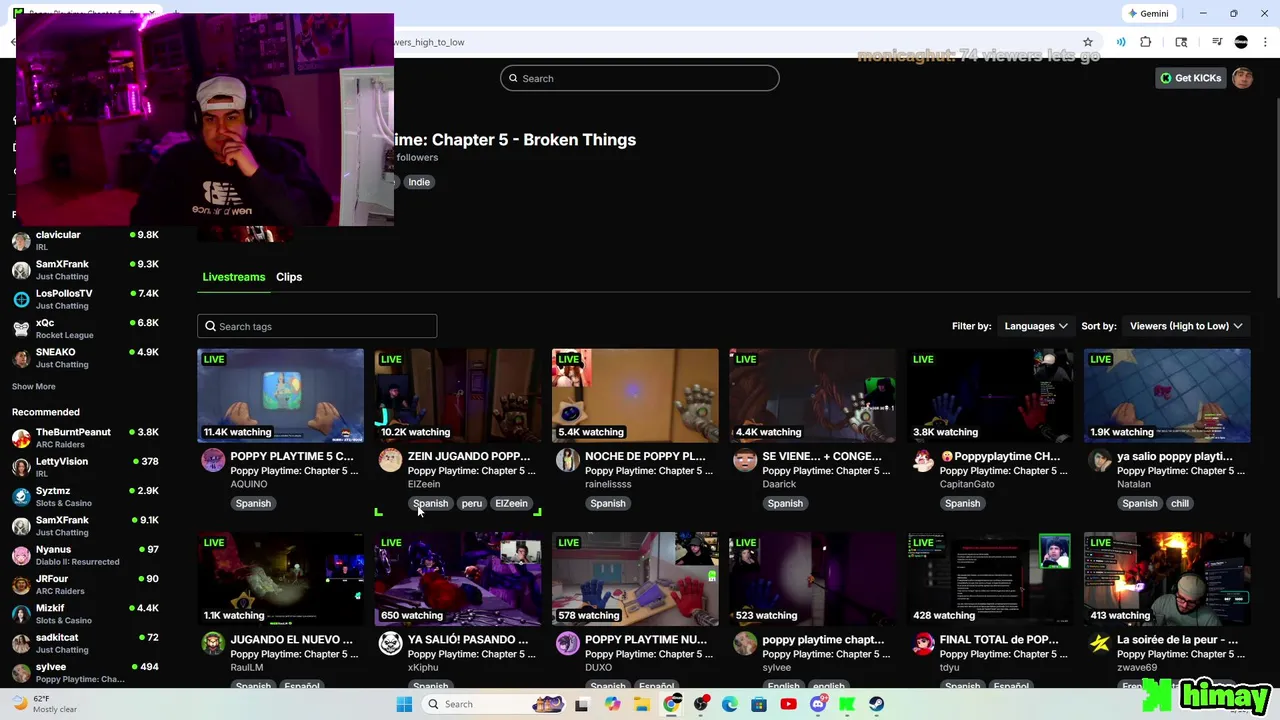The height and width of the screenshot is (720, 1280).
Task: Open Syztmz Slots & Casino channel
Action: click(x=85, y=496)
